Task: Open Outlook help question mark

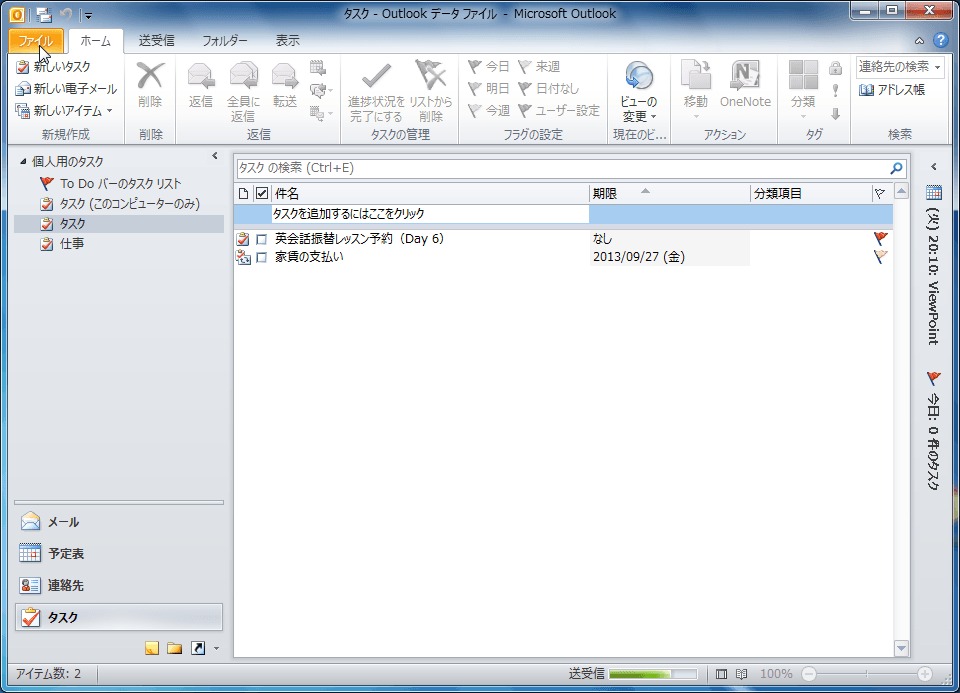Action: pyautogui.click(x=940, y=40)
